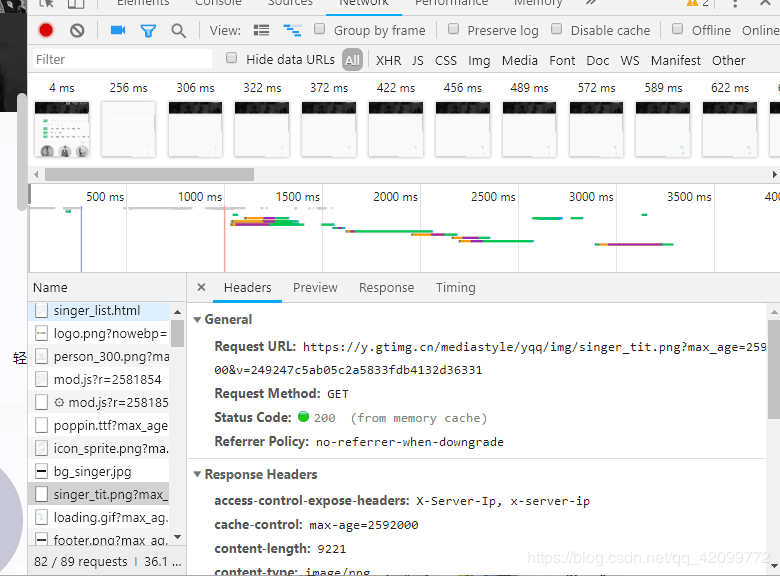Show more DevTools tabs chevron

[x=590, y=2]
